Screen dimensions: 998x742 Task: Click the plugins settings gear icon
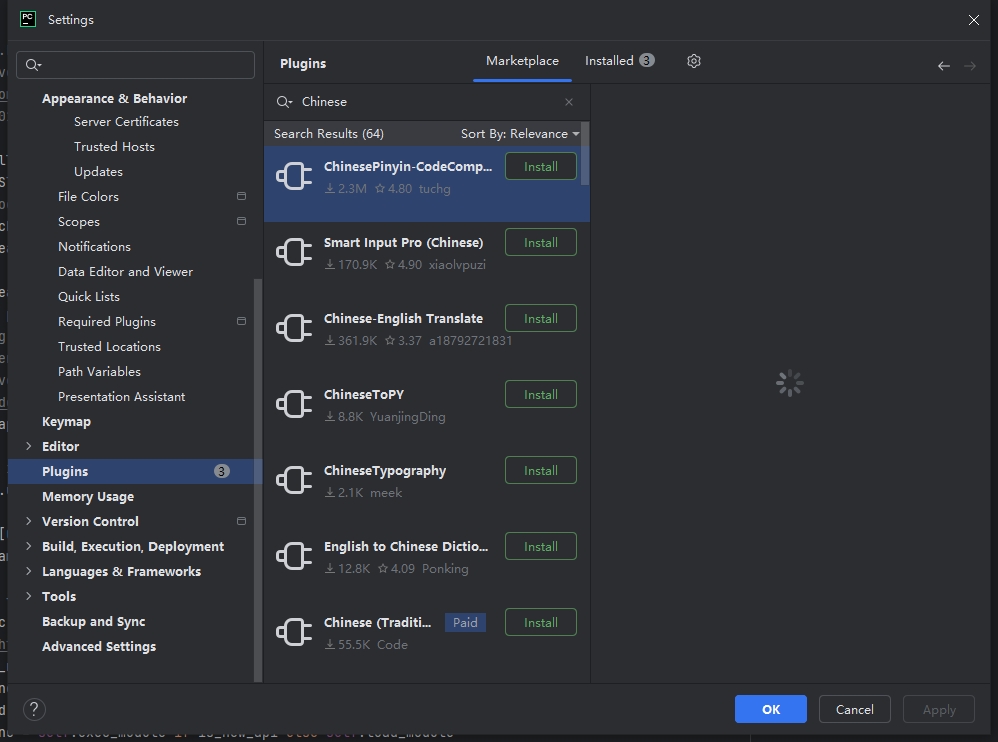pos(694,61)
